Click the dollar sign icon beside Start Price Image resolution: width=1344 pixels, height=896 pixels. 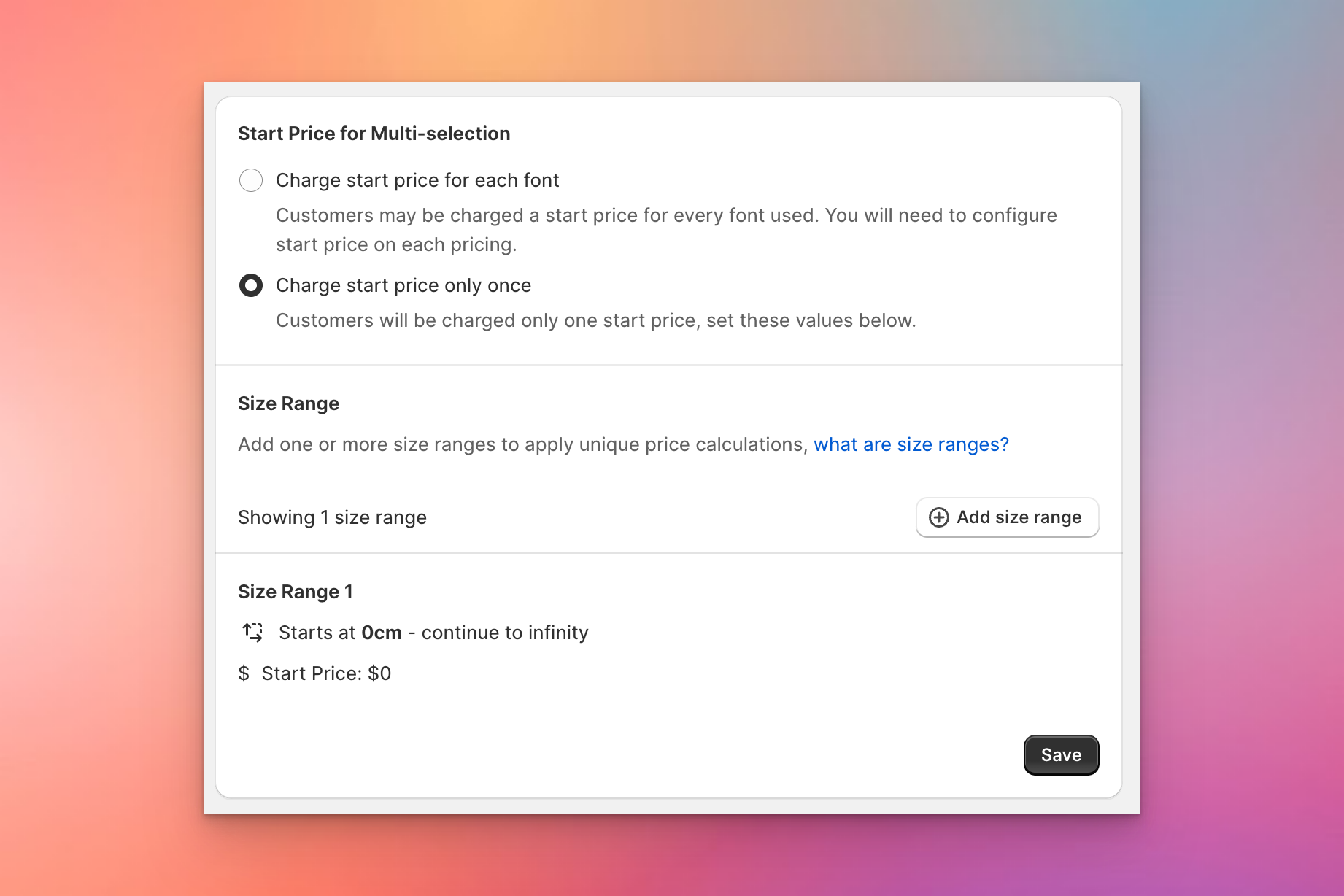[244, 673]
